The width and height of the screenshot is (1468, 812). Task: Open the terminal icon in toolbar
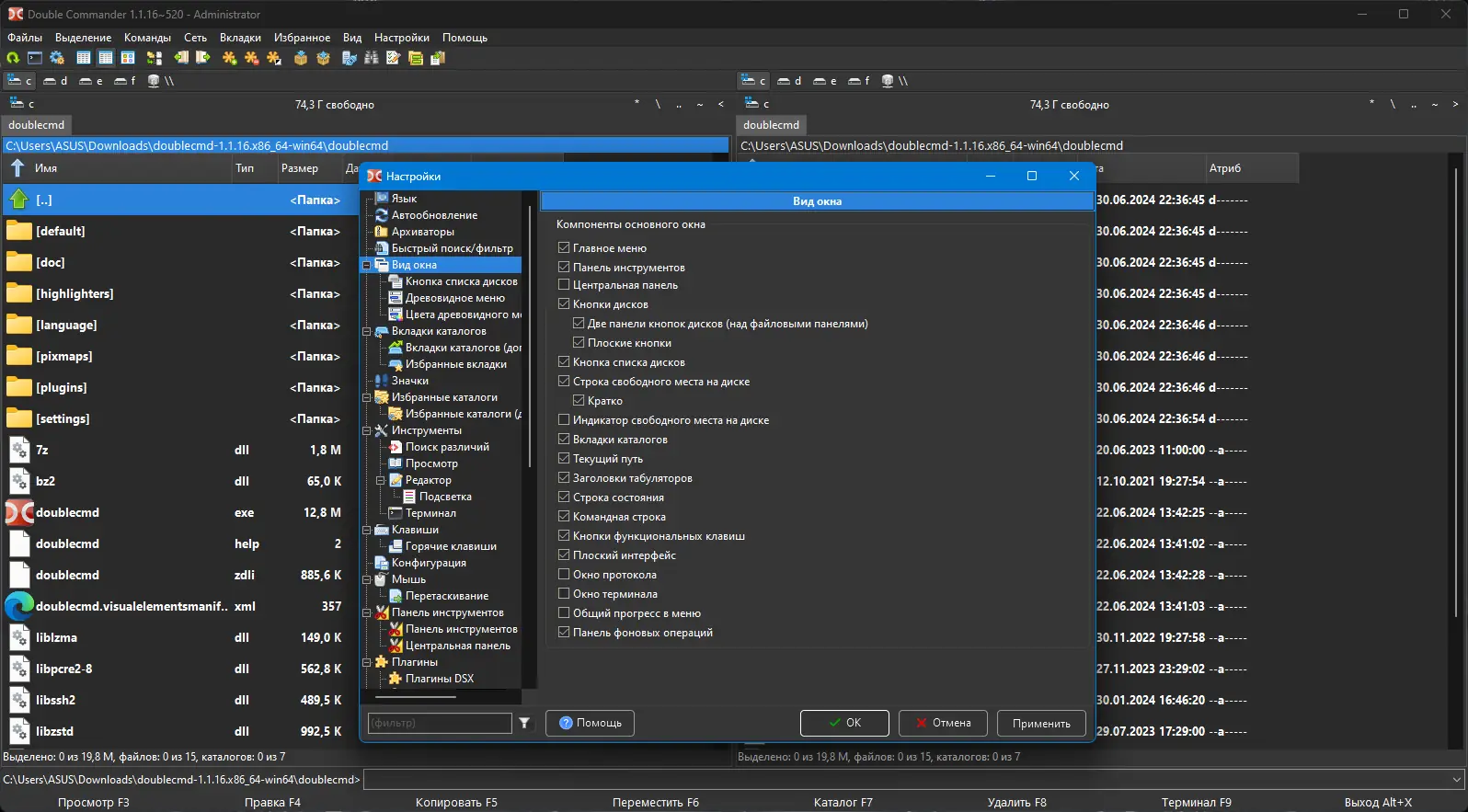click(x=35, y=58)
